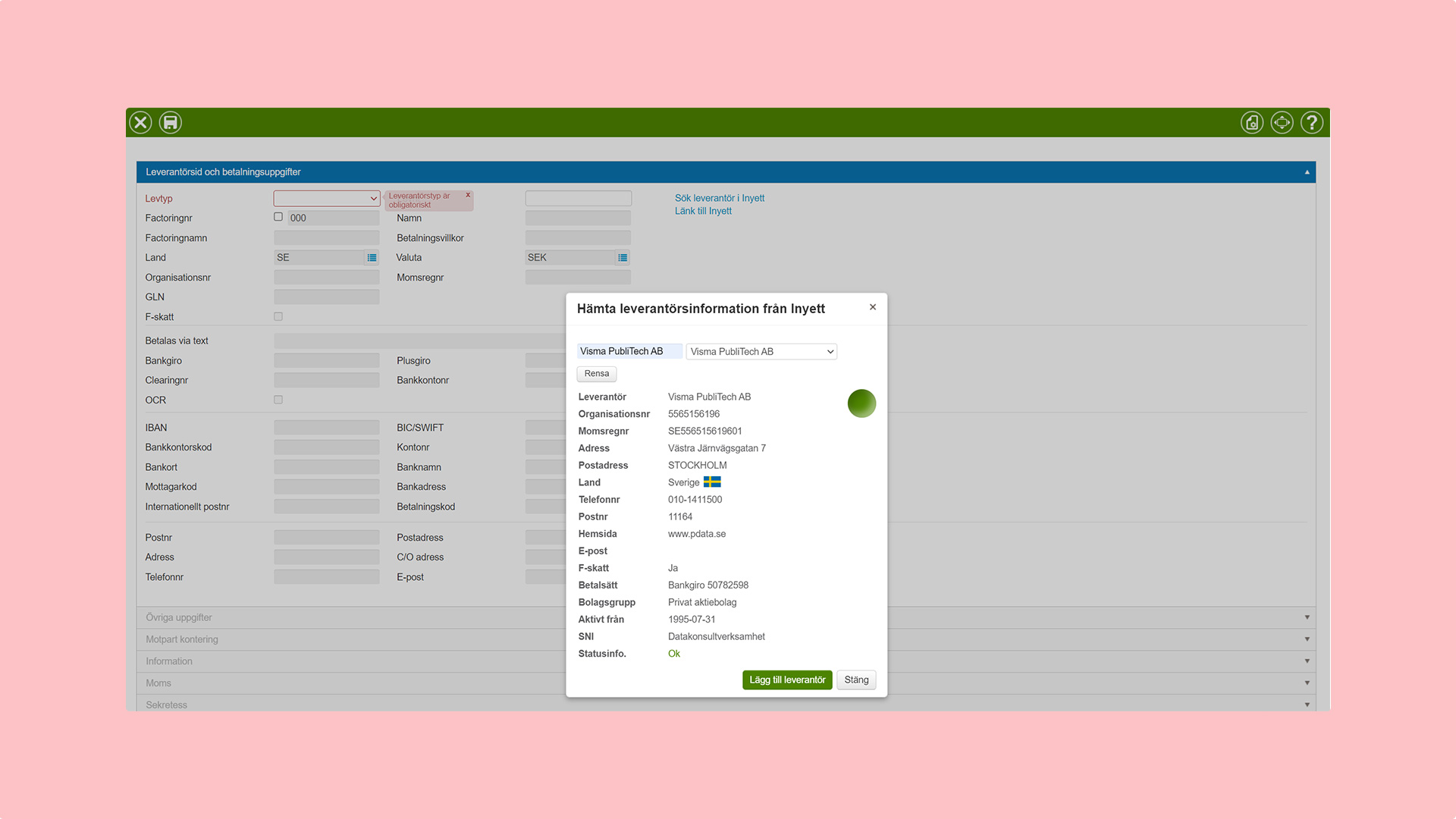1456x819 pixels.
Task: Click the Organisationsnr input field
Action: 327,278
